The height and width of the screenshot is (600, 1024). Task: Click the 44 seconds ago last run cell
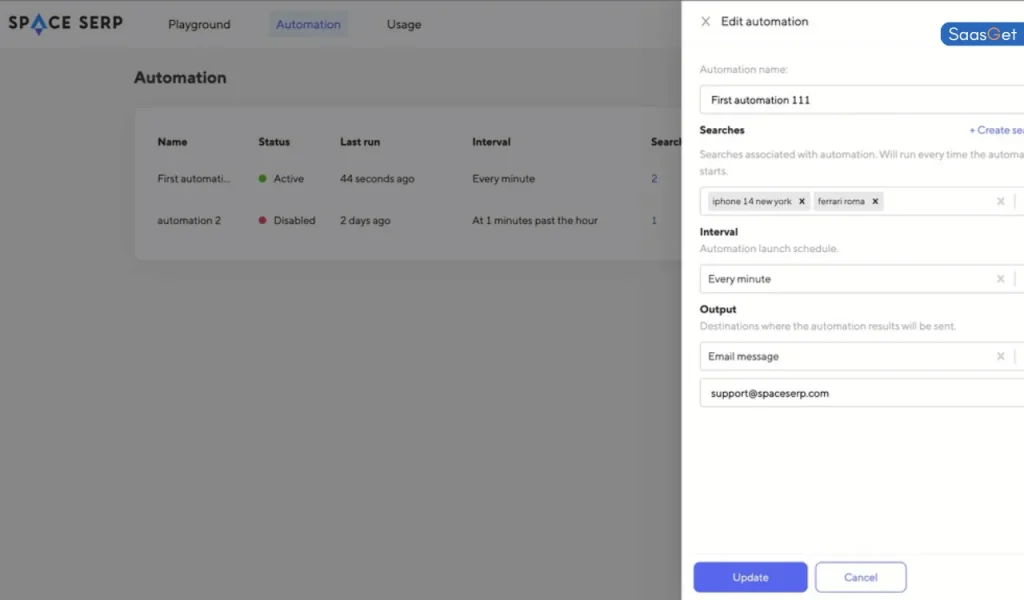click(x=377, y=178)
